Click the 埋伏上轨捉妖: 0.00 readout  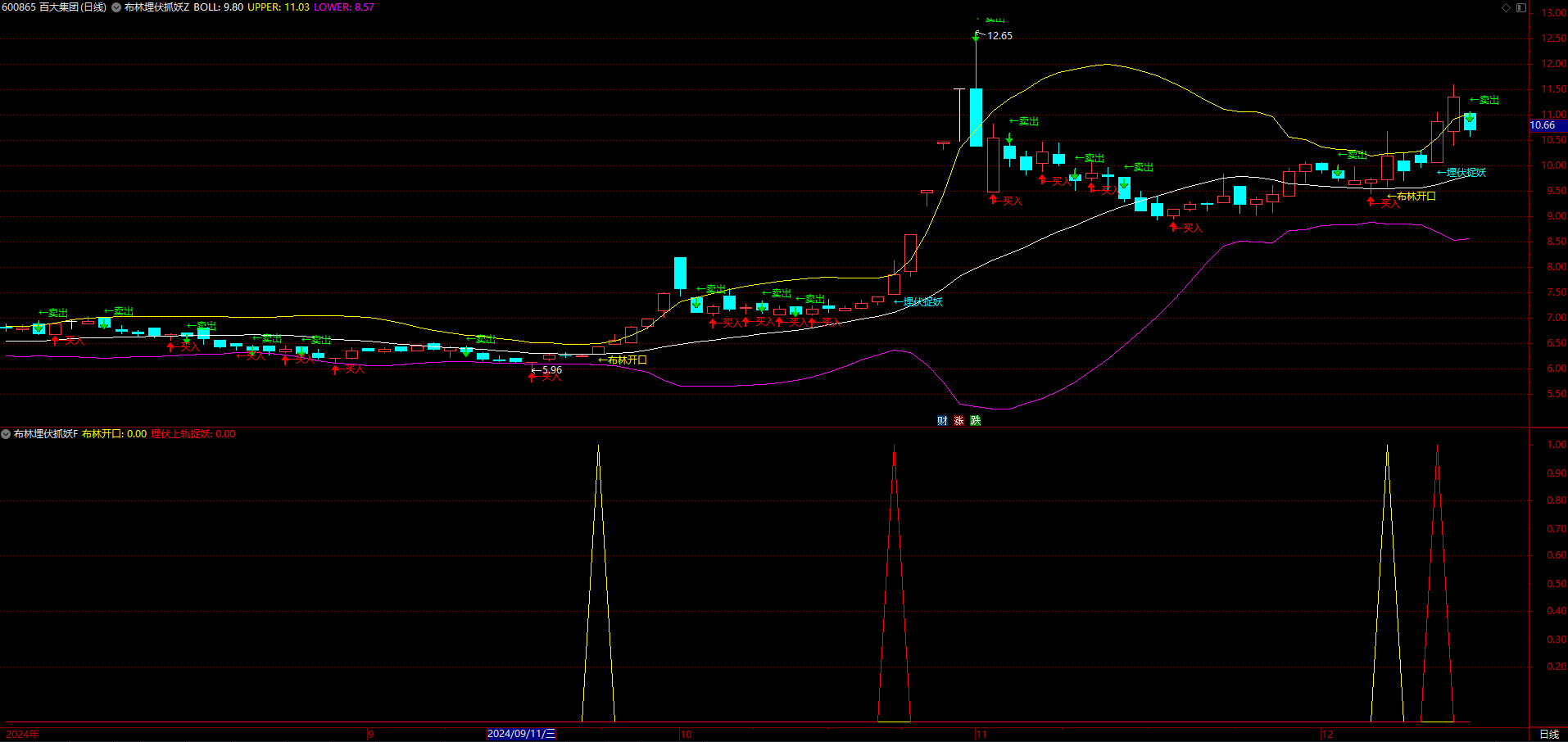click(193, 434)
